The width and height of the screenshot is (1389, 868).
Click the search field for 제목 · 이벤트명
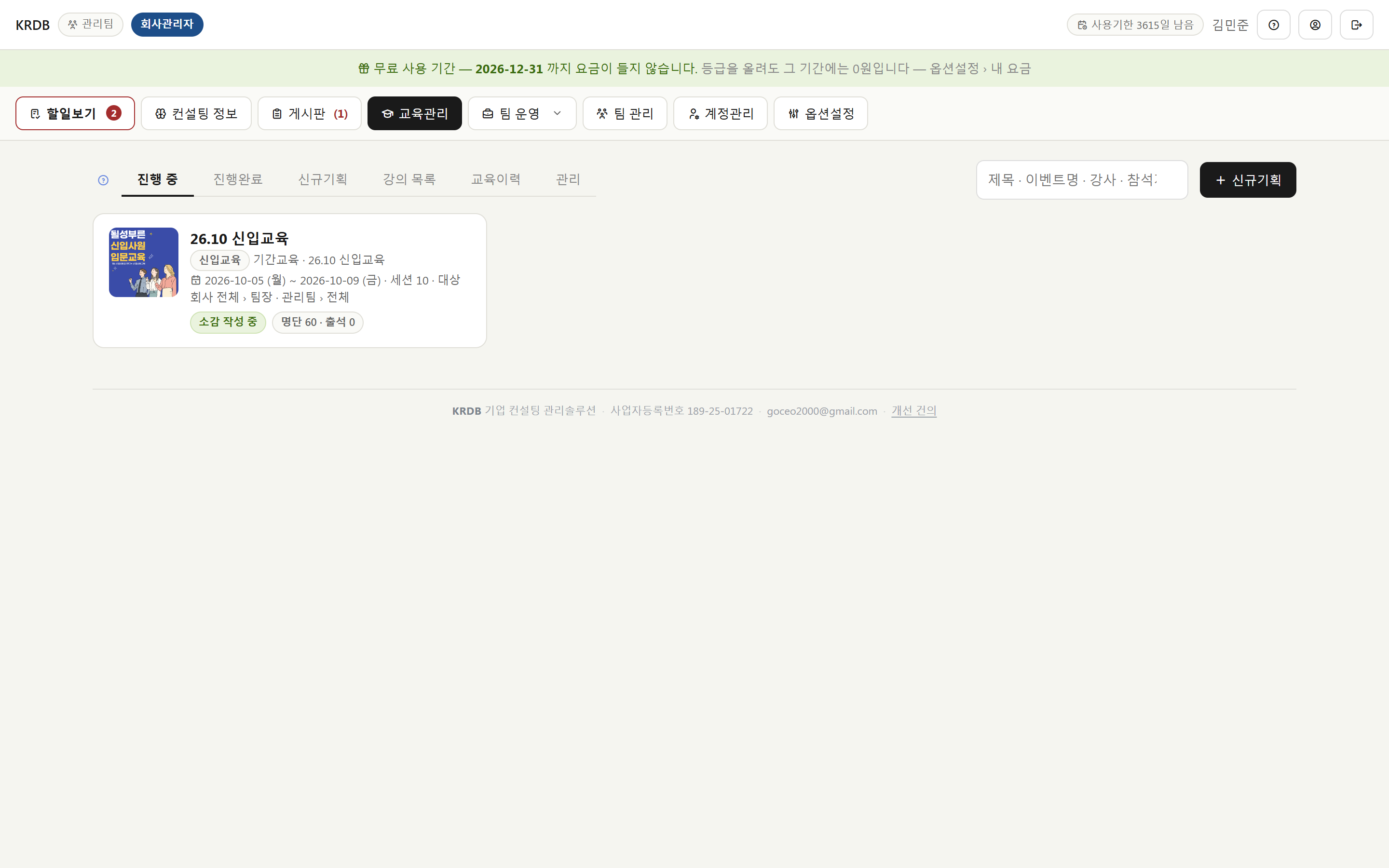coord(1082,180)
